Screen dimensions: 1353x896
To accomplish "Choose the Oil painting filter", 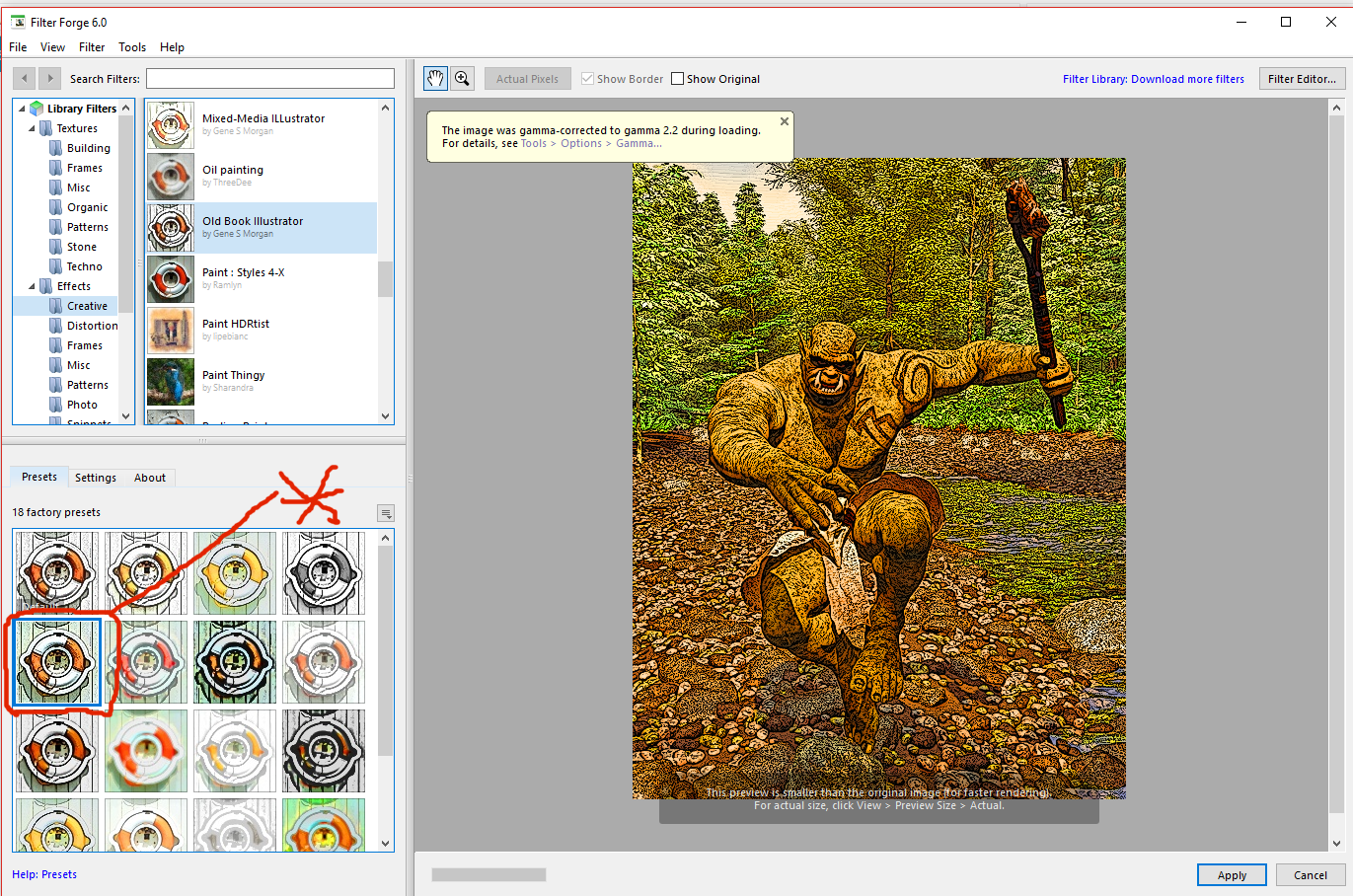I will point(262,177).
